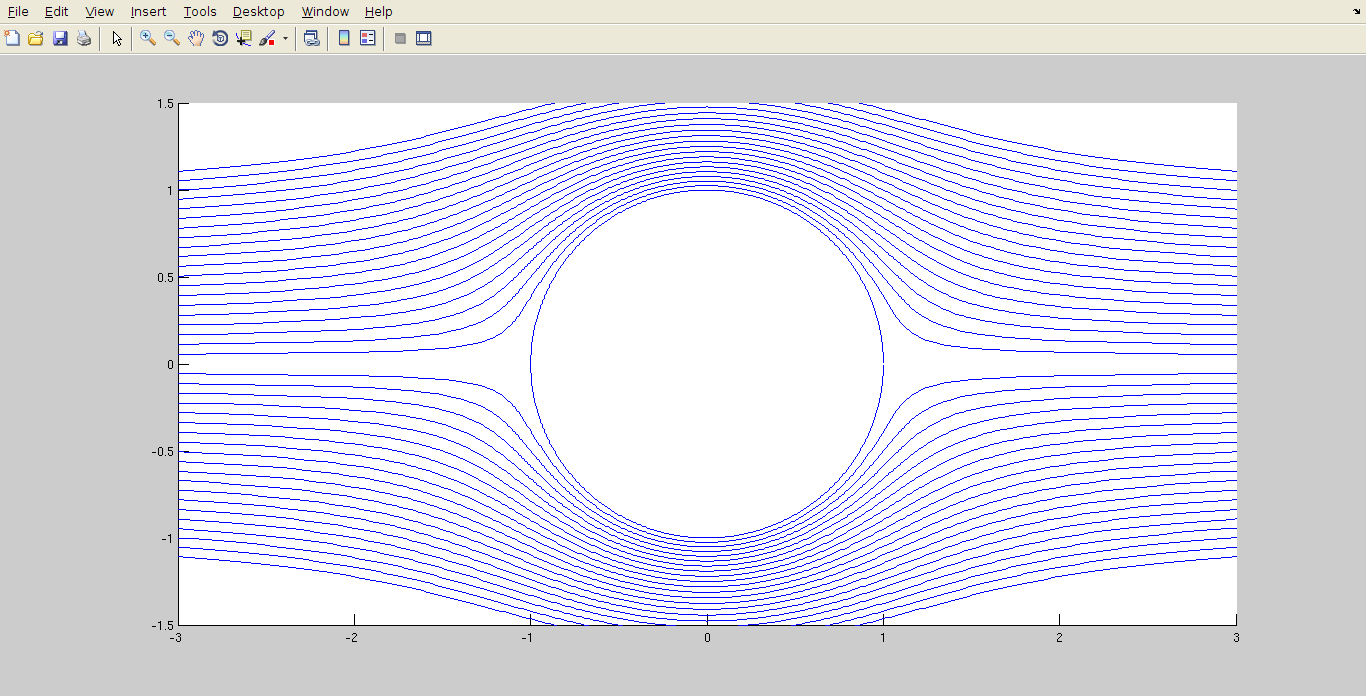Expand the brush color dropdown arrow
This screenshot has width=1366, height=696.
point(285,39)
